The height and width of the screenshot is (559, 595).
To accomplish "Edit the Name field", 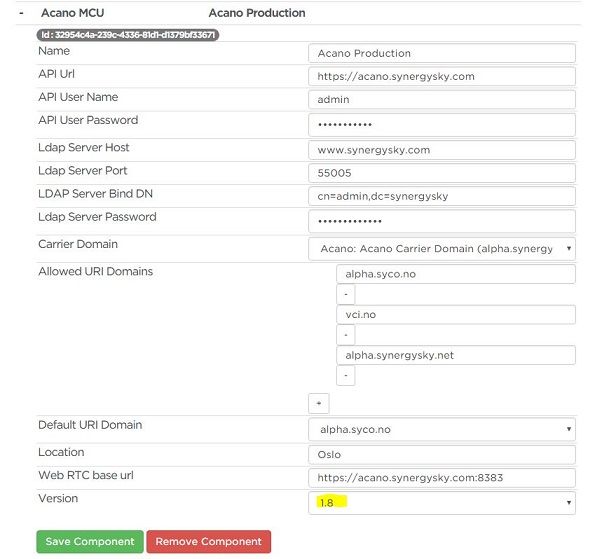I will coord(442,53).
